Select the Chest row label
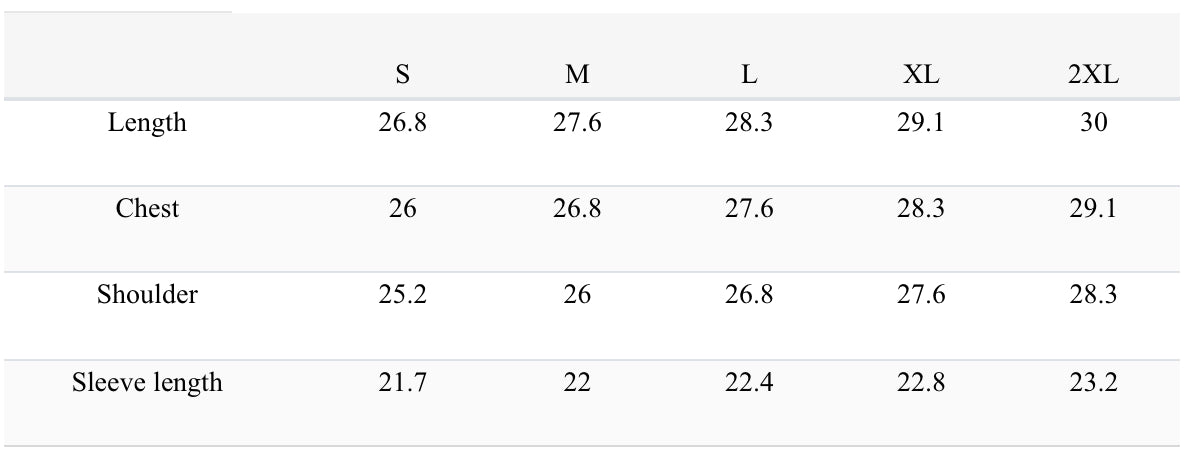Screen dimensions: 1193x464 click(x=147, y=209)
